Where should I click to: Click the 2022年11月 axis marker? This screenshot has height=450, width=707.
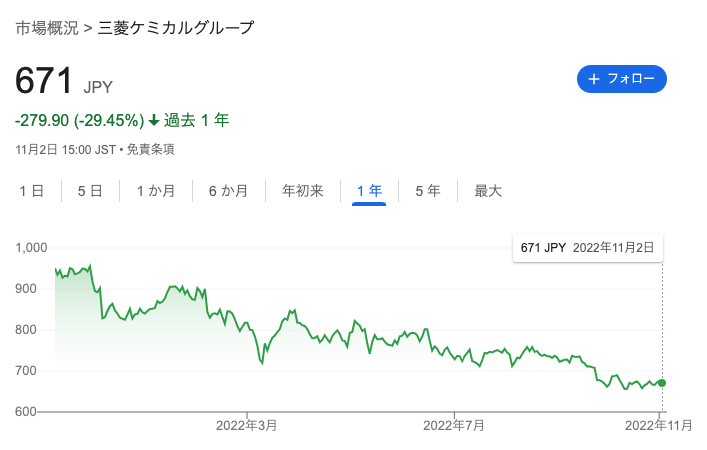[658, 425]
